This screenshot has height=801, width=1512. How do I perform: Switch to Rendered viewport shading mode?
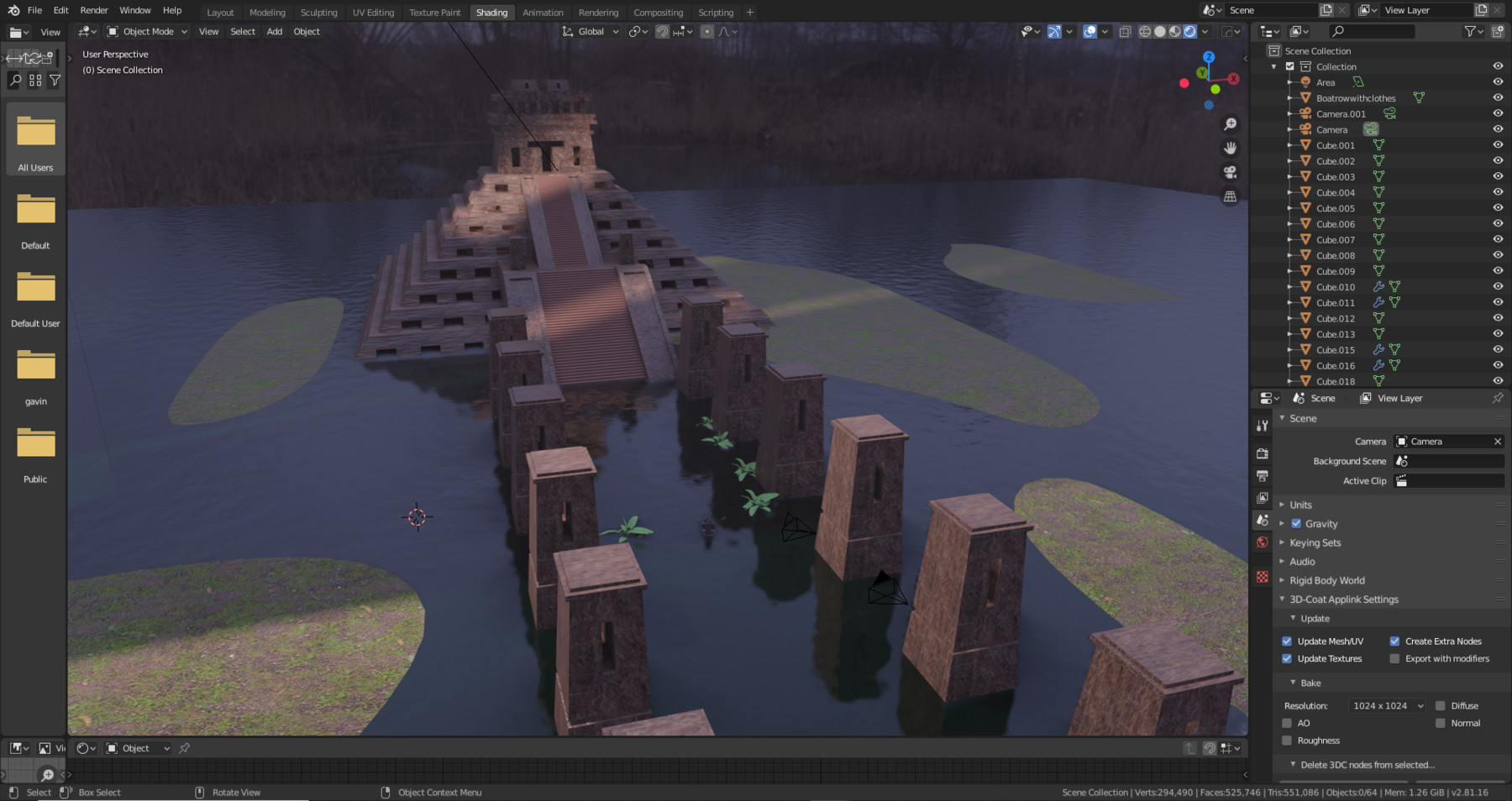[1189, 31]
